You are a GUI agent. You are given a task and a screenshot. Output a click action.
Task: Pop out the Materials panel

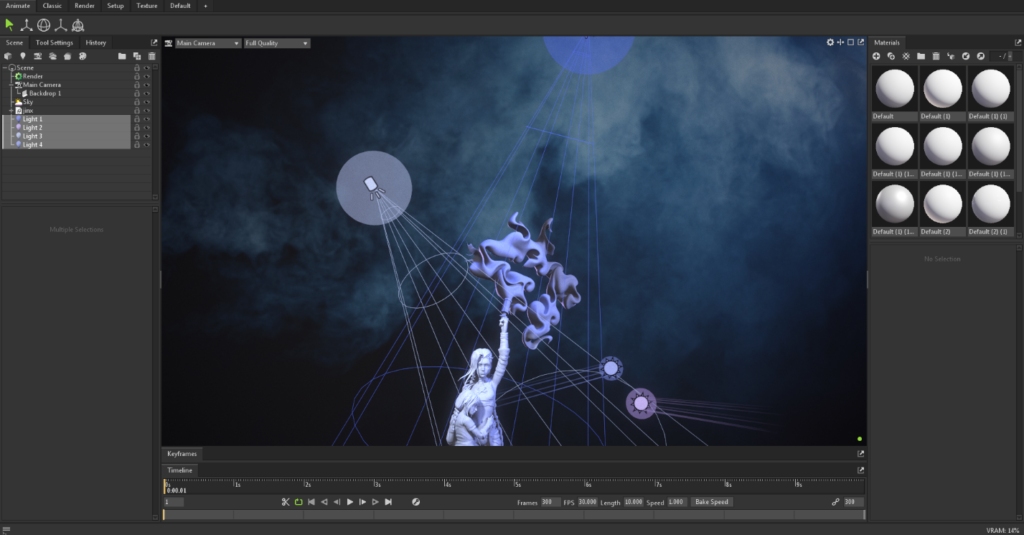pyautogui.click(x=1017, y=42)
